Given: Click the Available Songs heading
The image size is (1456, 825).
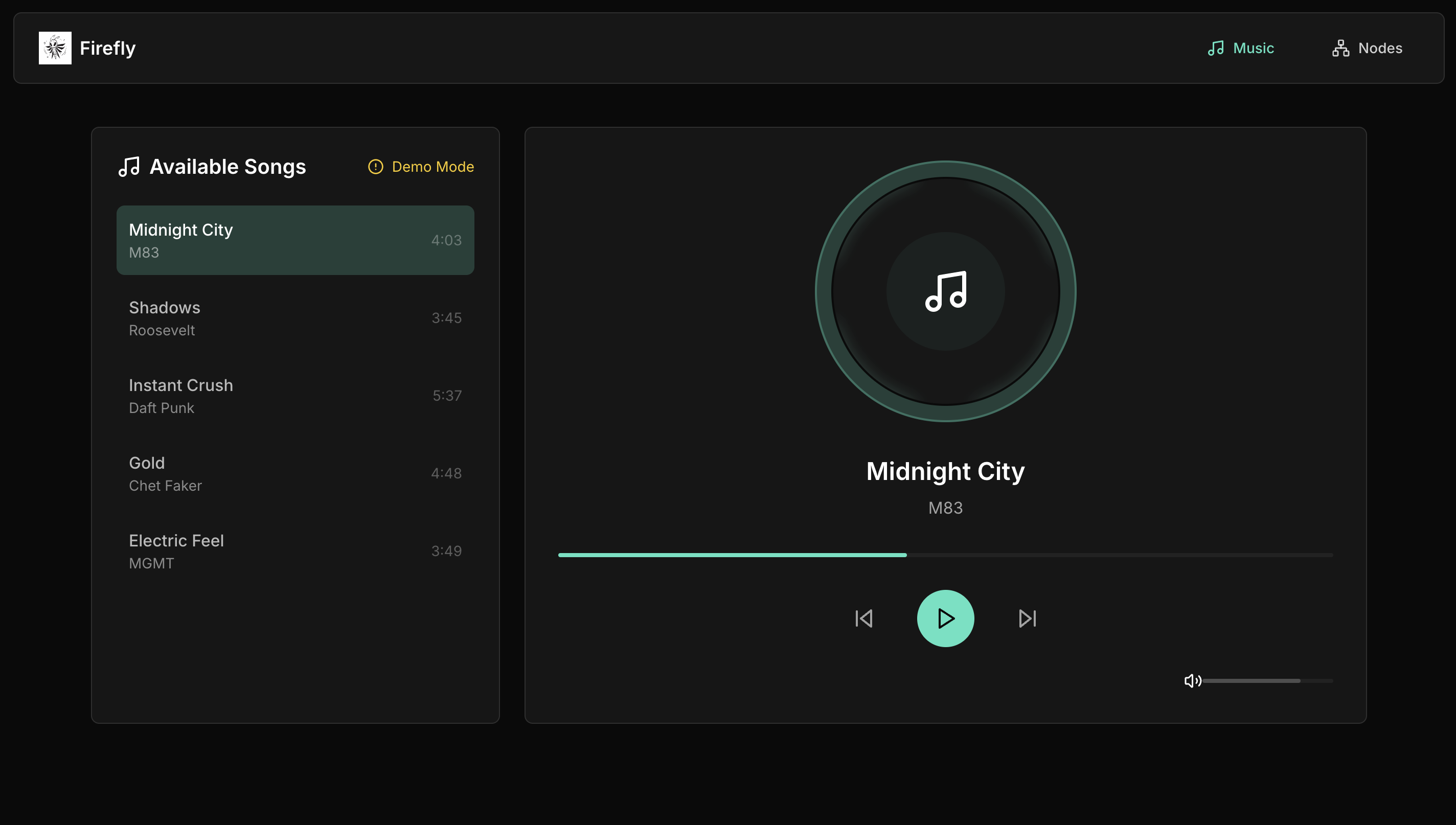Looking at the screenshot, I should click(x=227, y=167).
